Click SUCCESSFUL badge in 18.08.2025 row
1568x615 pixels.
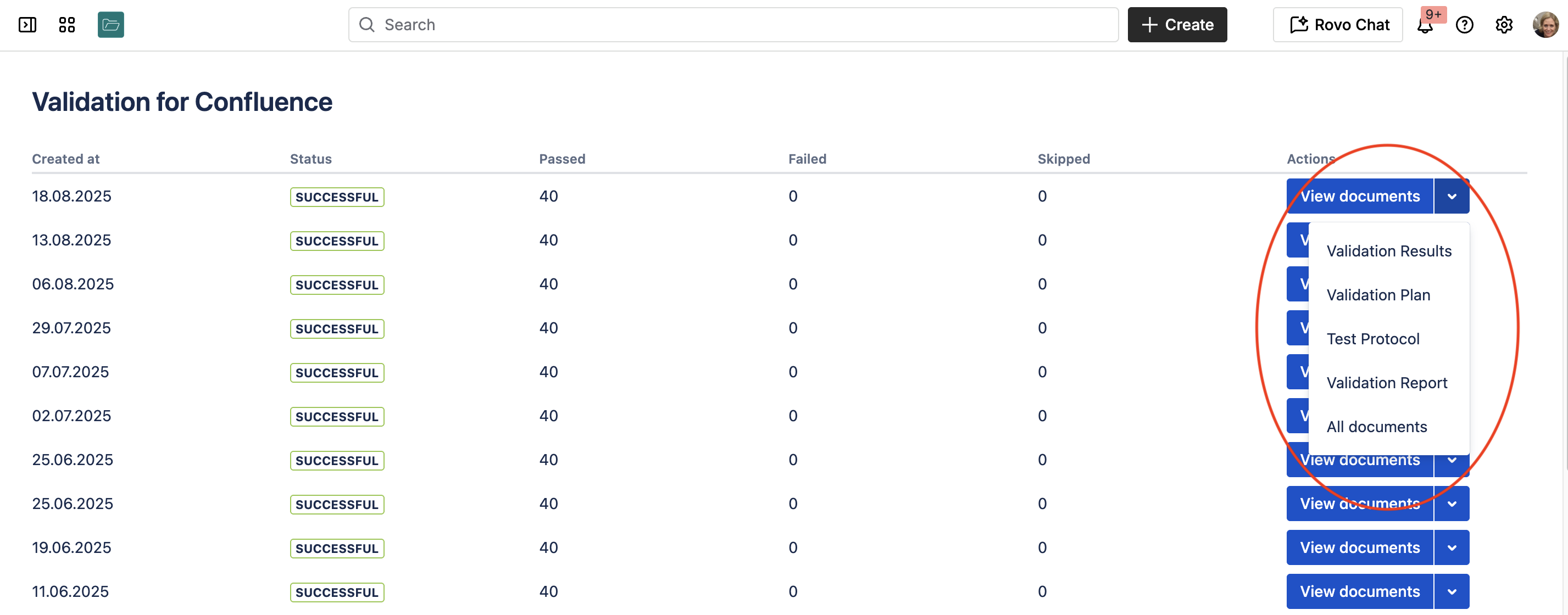pos(337,197)
